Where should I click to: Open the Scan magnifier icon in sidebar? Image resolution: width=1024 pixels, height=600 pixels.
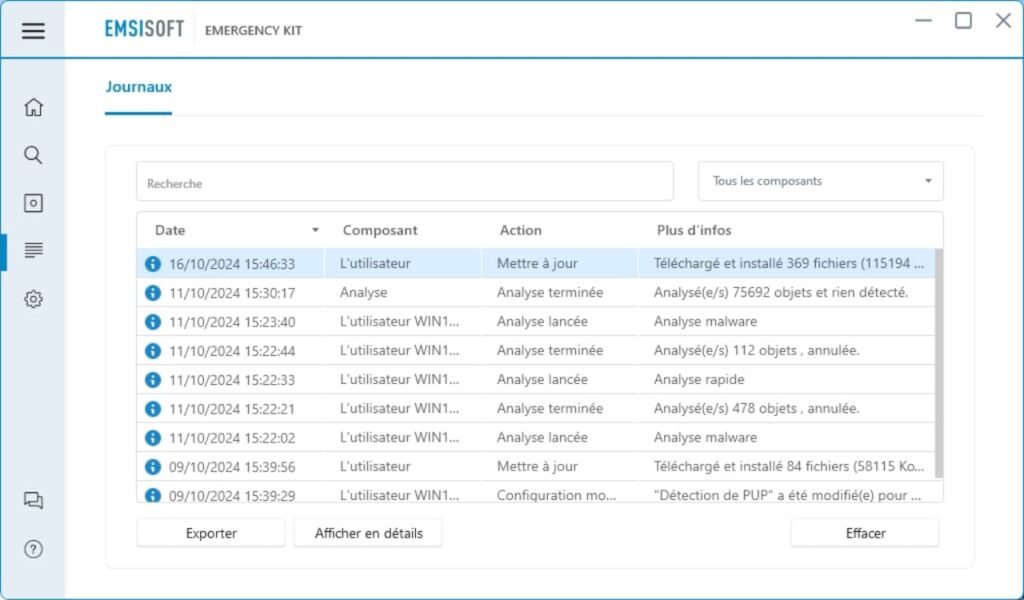coord(33,155)
